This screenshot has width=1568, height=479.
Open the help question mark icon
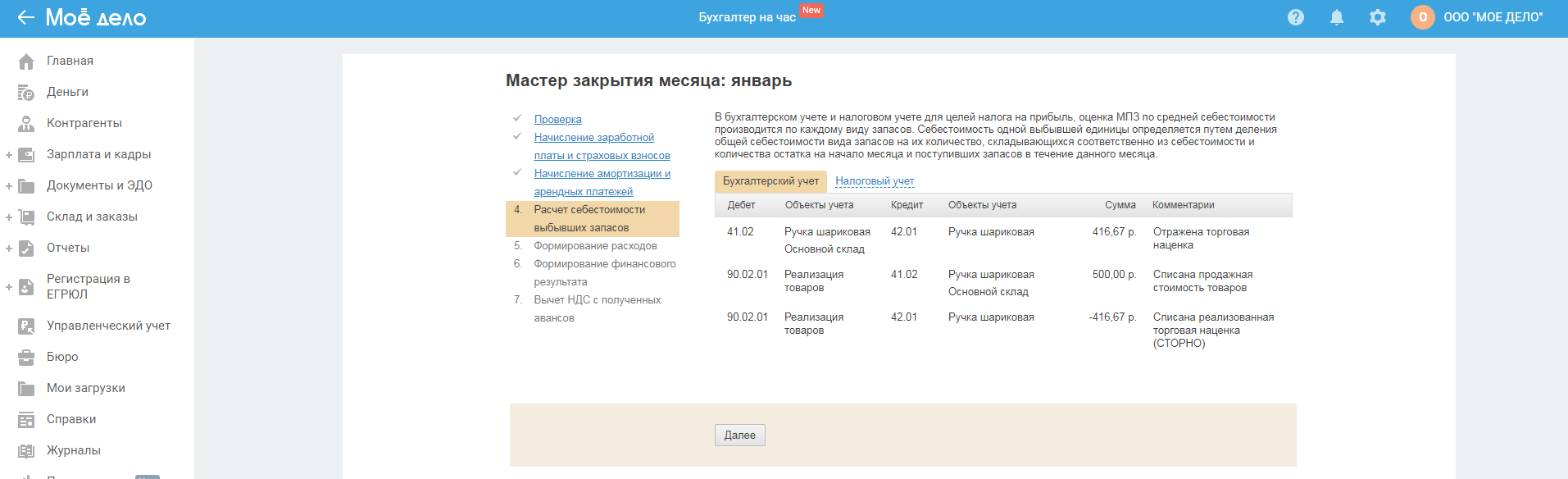(x=1296, y=17)
